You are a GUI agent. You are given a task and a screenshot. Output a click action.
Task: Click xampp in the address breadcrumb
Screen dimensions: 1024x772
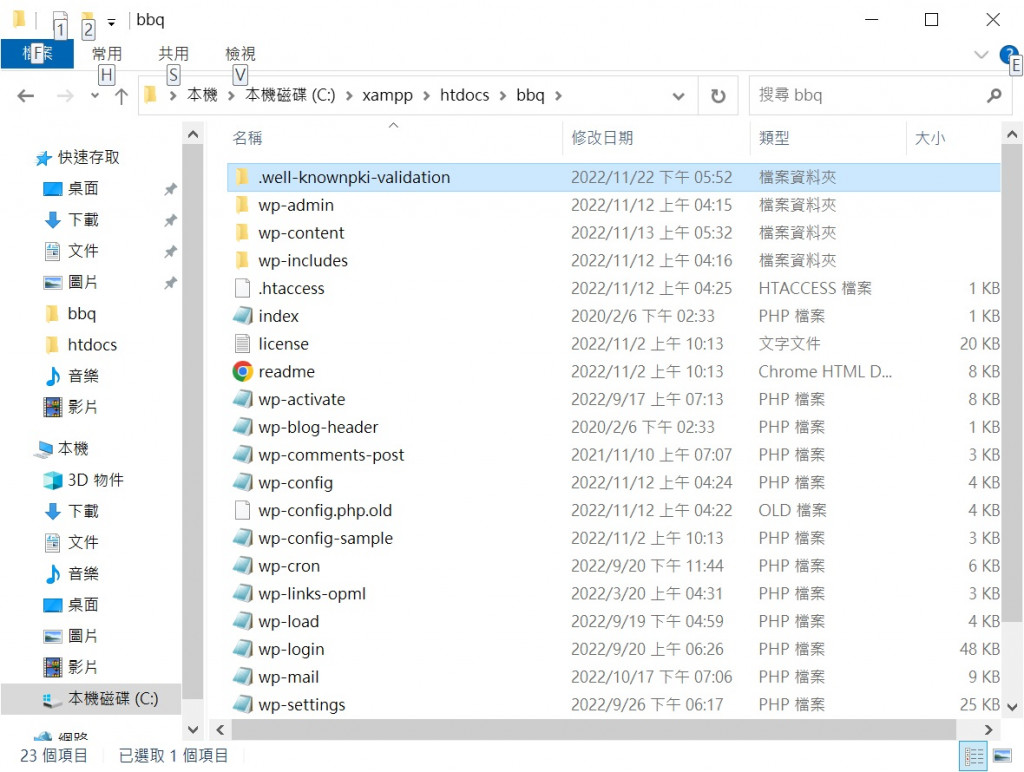(x=387, y=95)
